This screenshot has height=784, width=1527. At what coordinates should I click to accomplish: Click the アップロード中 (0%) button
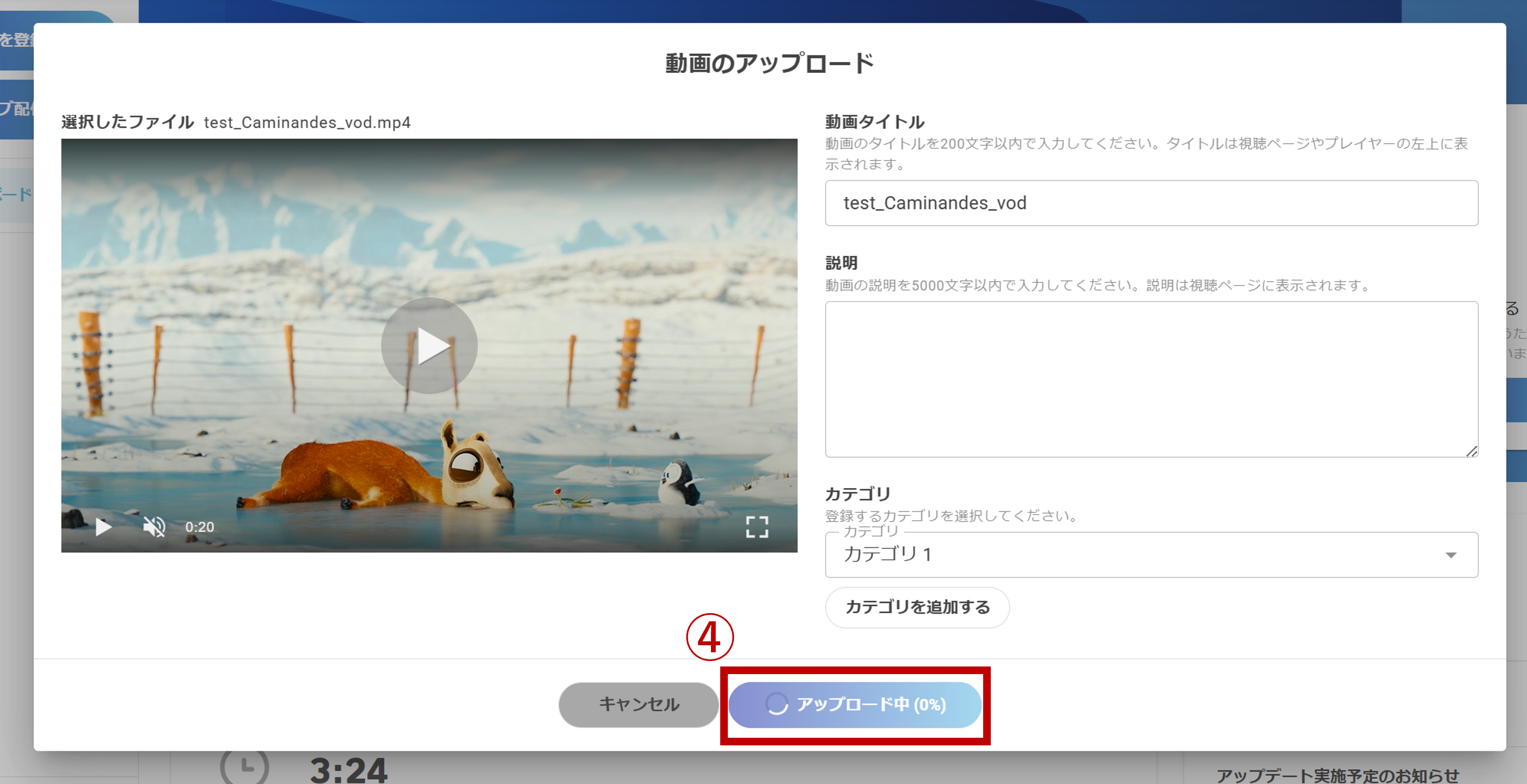(x=855, y=705)
